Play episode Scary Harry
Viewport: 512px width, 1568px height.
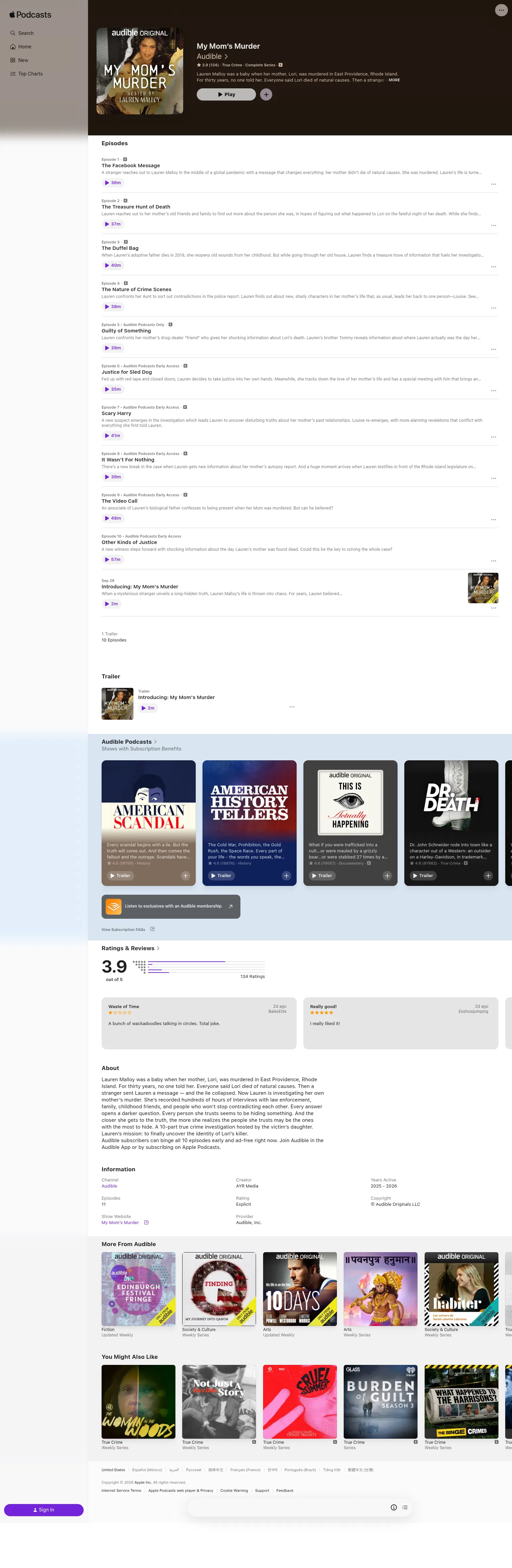(113, 436)
